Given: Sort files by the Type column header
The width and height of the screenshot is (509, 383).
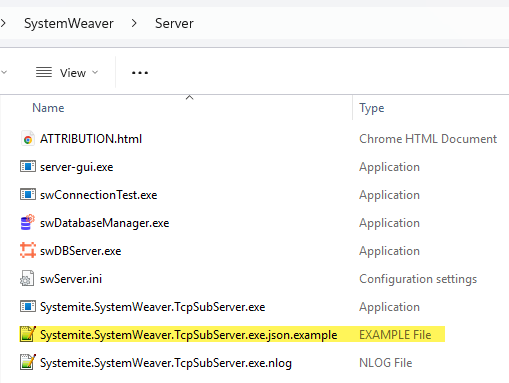Looking at the screenshot, I should (x=372, y=108).
